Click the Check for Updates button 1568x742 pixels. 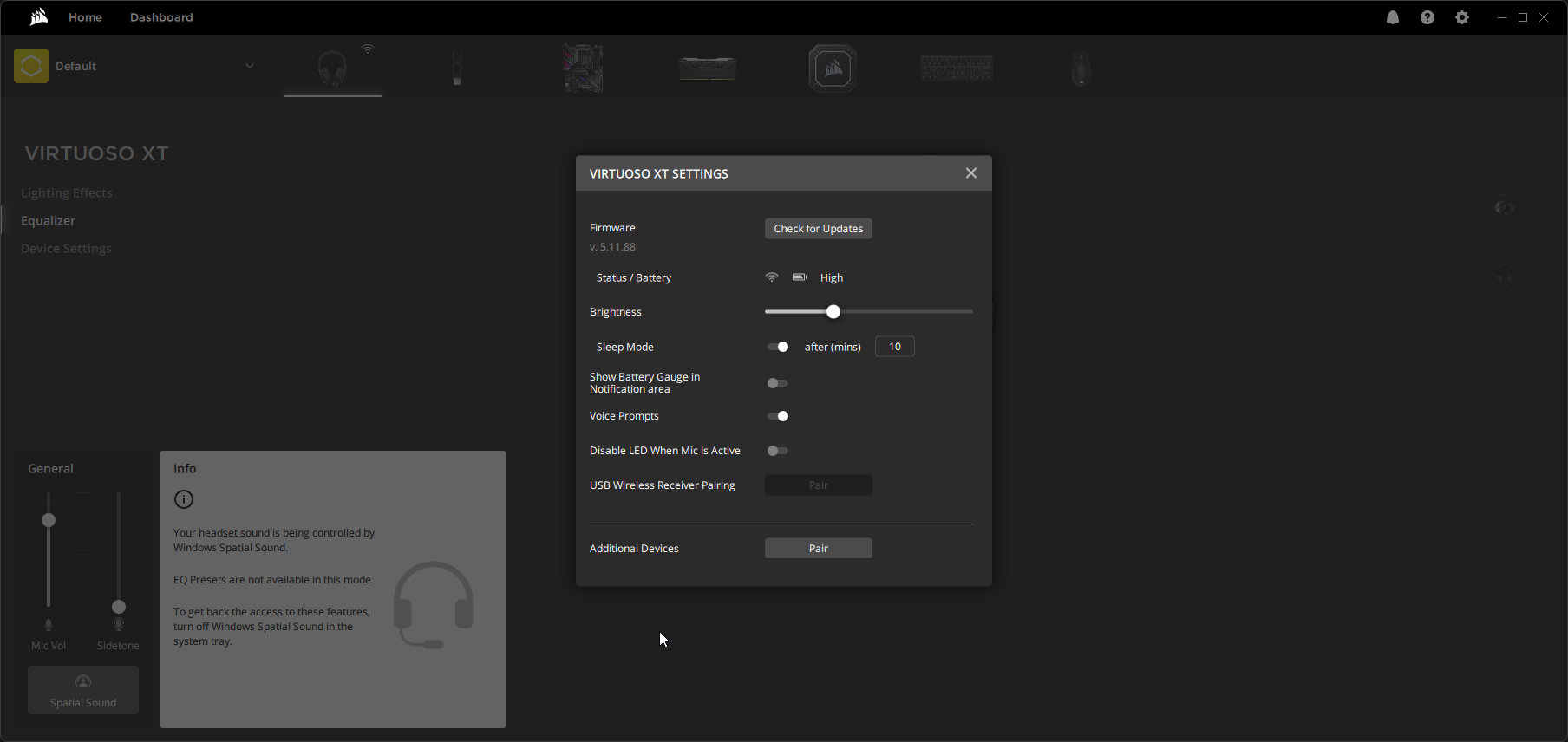[818, 229]
